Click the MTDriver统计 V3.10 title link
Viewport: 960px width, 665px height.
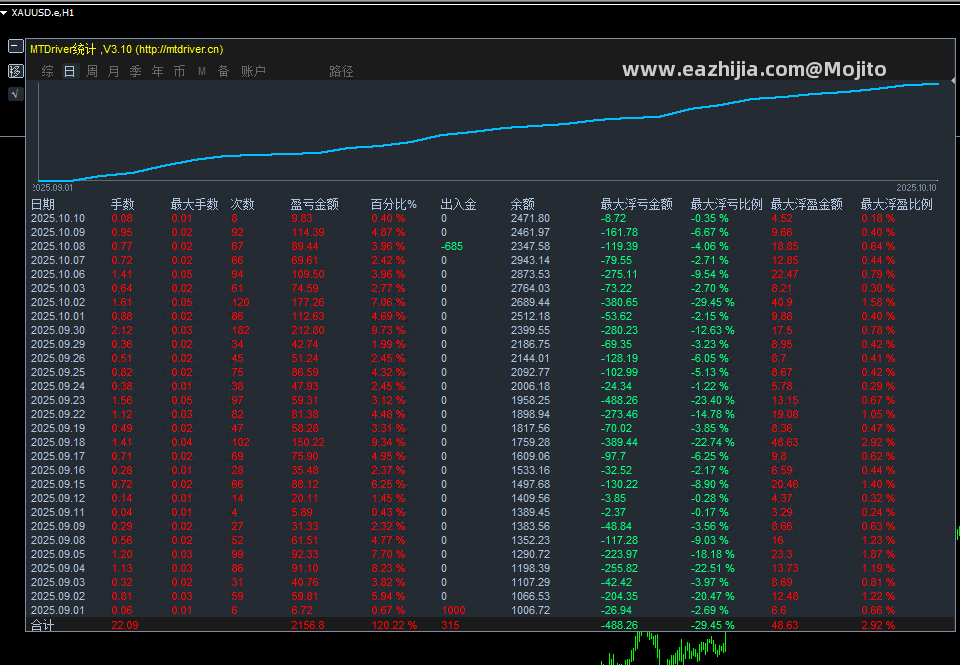(127, 49)
